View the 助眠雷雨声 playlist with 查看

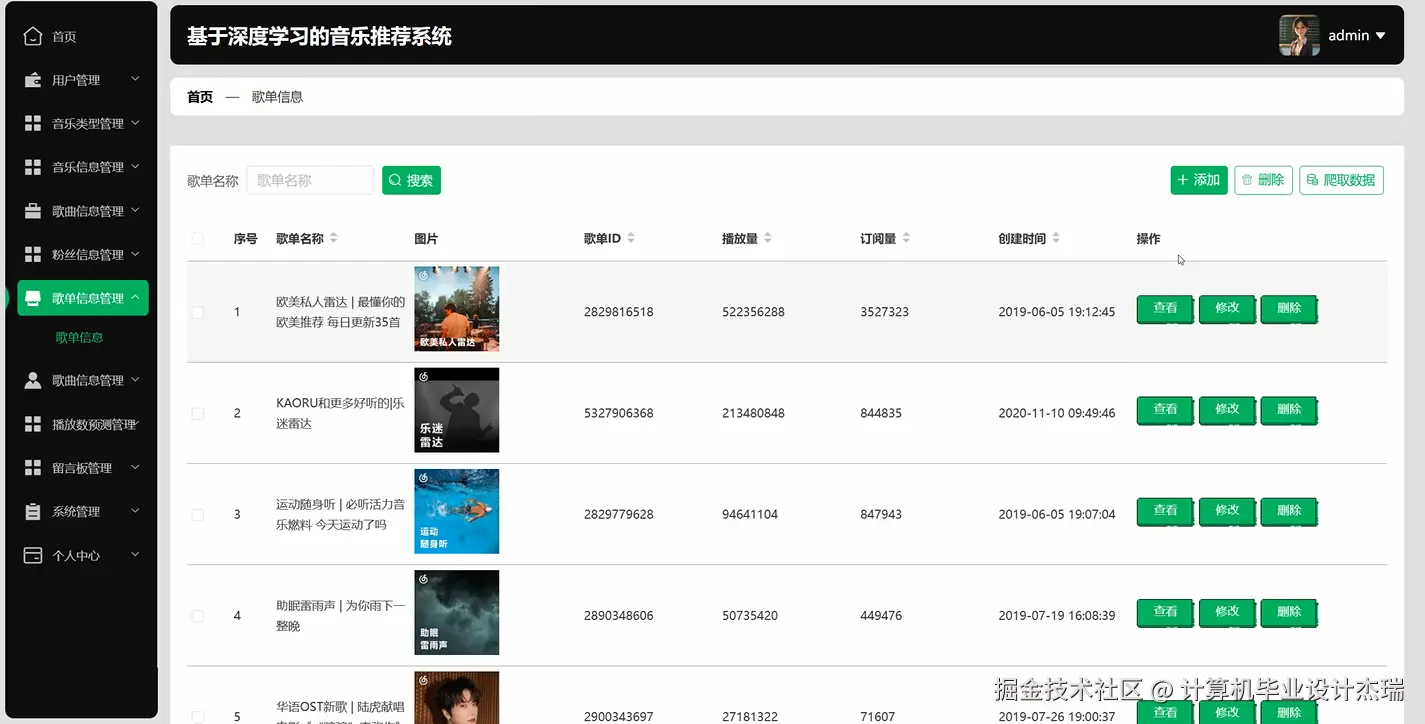pos(1165,612)
